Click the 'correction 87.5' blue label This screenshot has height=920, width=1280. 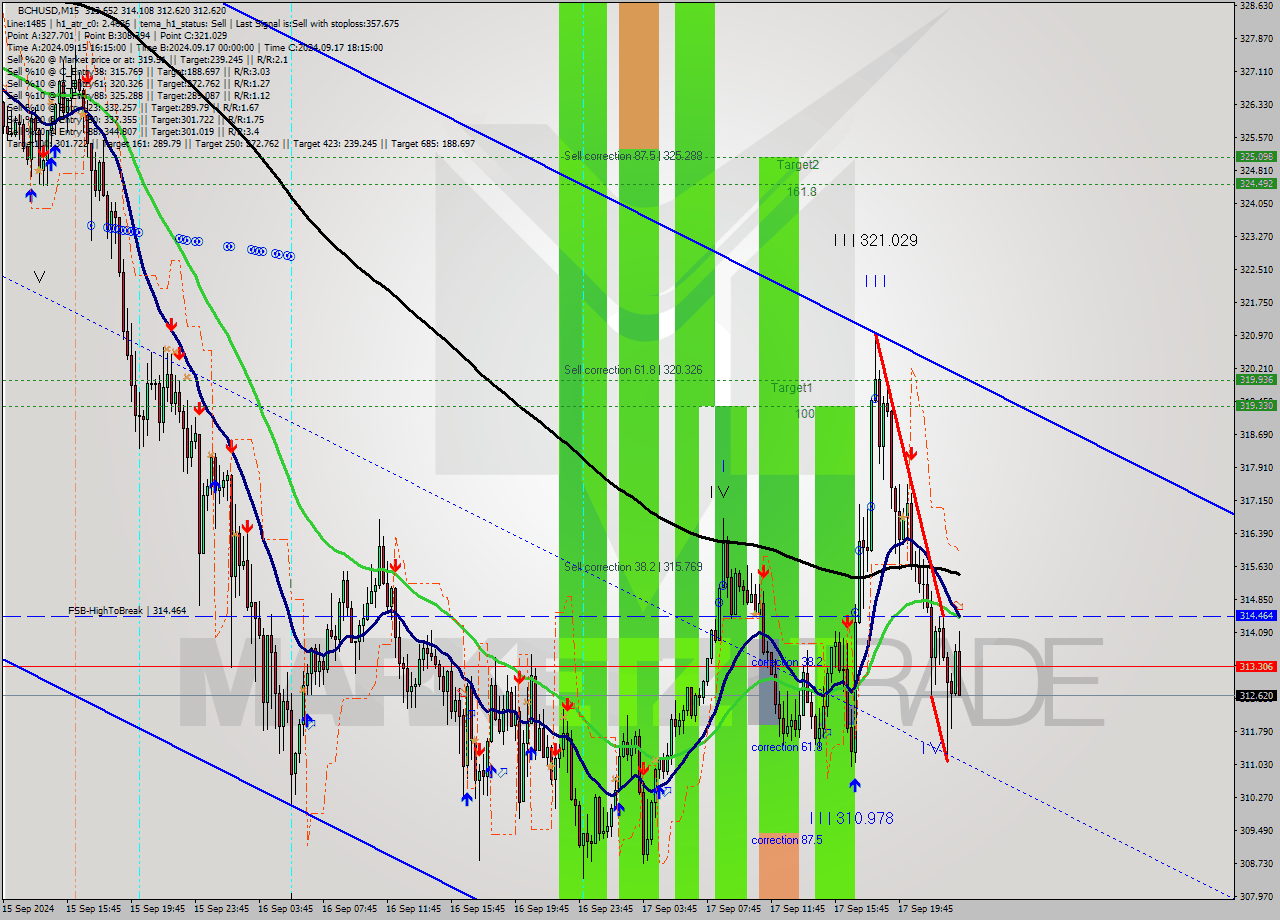coord(787,840)
